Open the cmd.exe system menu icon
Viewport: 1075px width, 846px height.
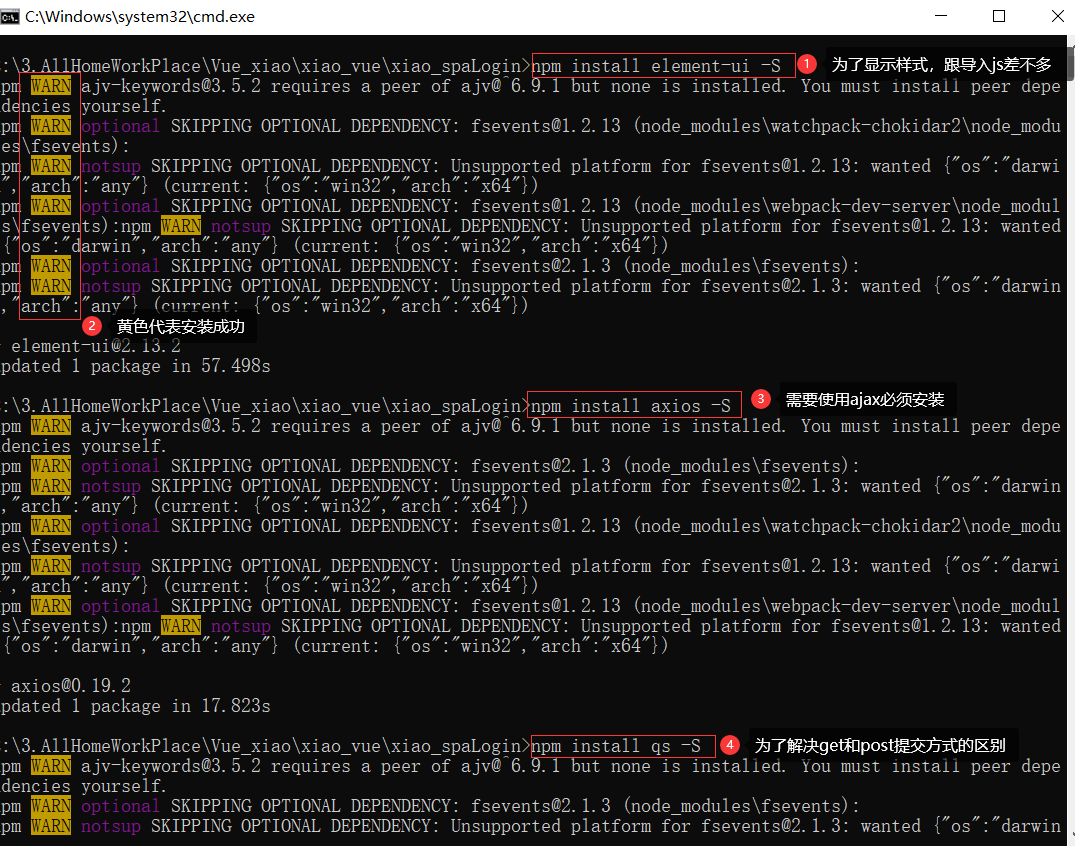tap(10, 16)
